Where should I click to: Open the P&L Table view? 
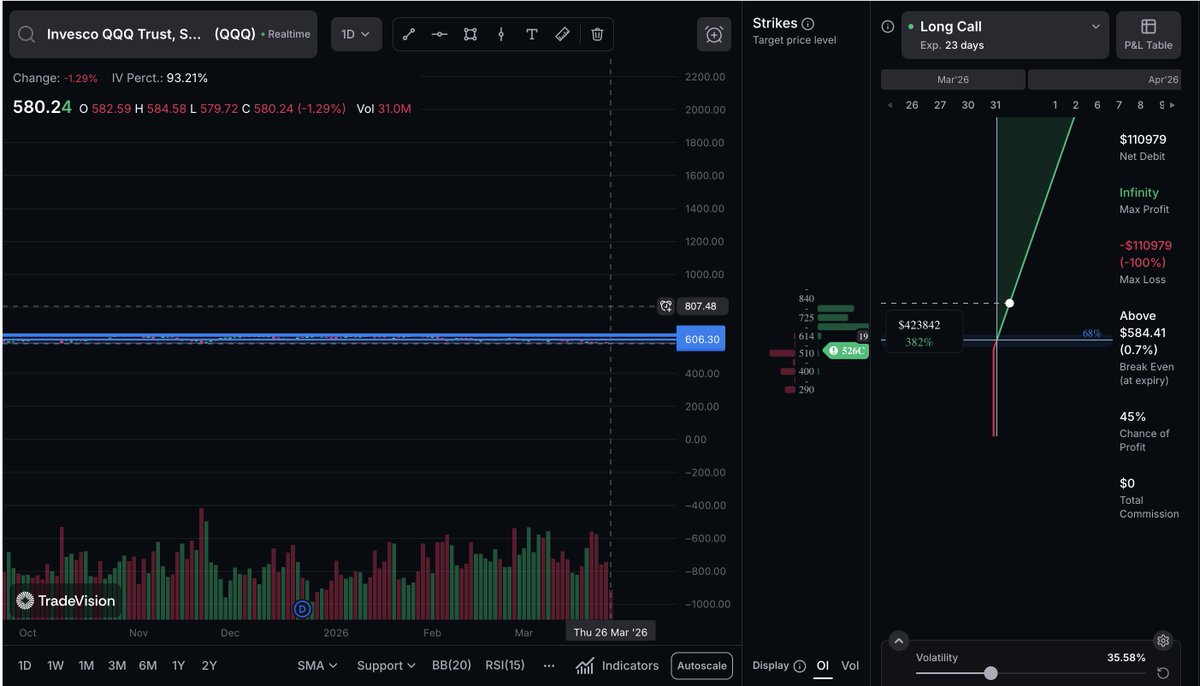(x=1148, y=35)
